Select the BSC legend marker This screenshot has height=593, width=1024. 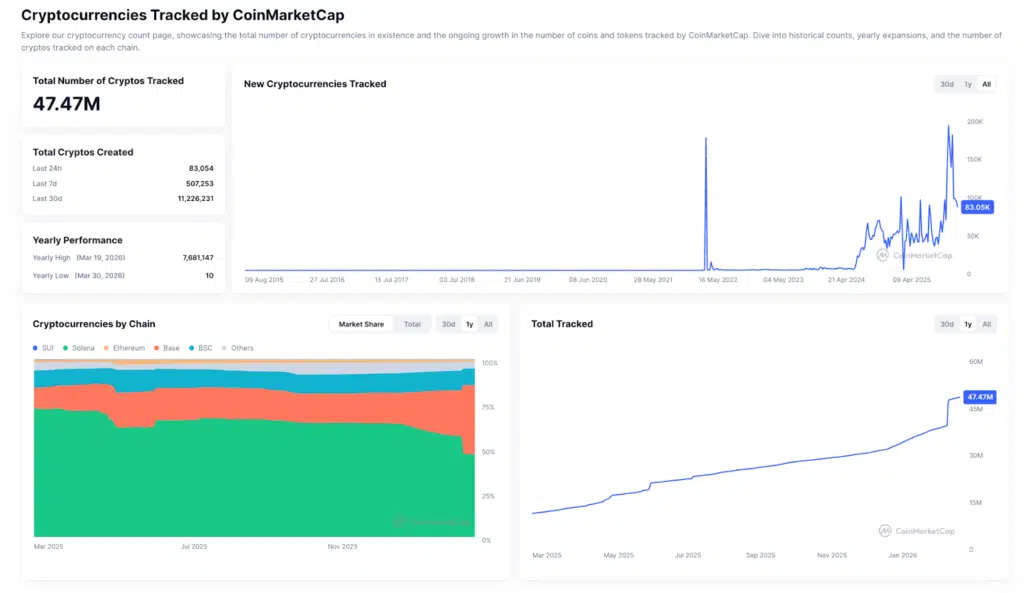tap(190, 347)
